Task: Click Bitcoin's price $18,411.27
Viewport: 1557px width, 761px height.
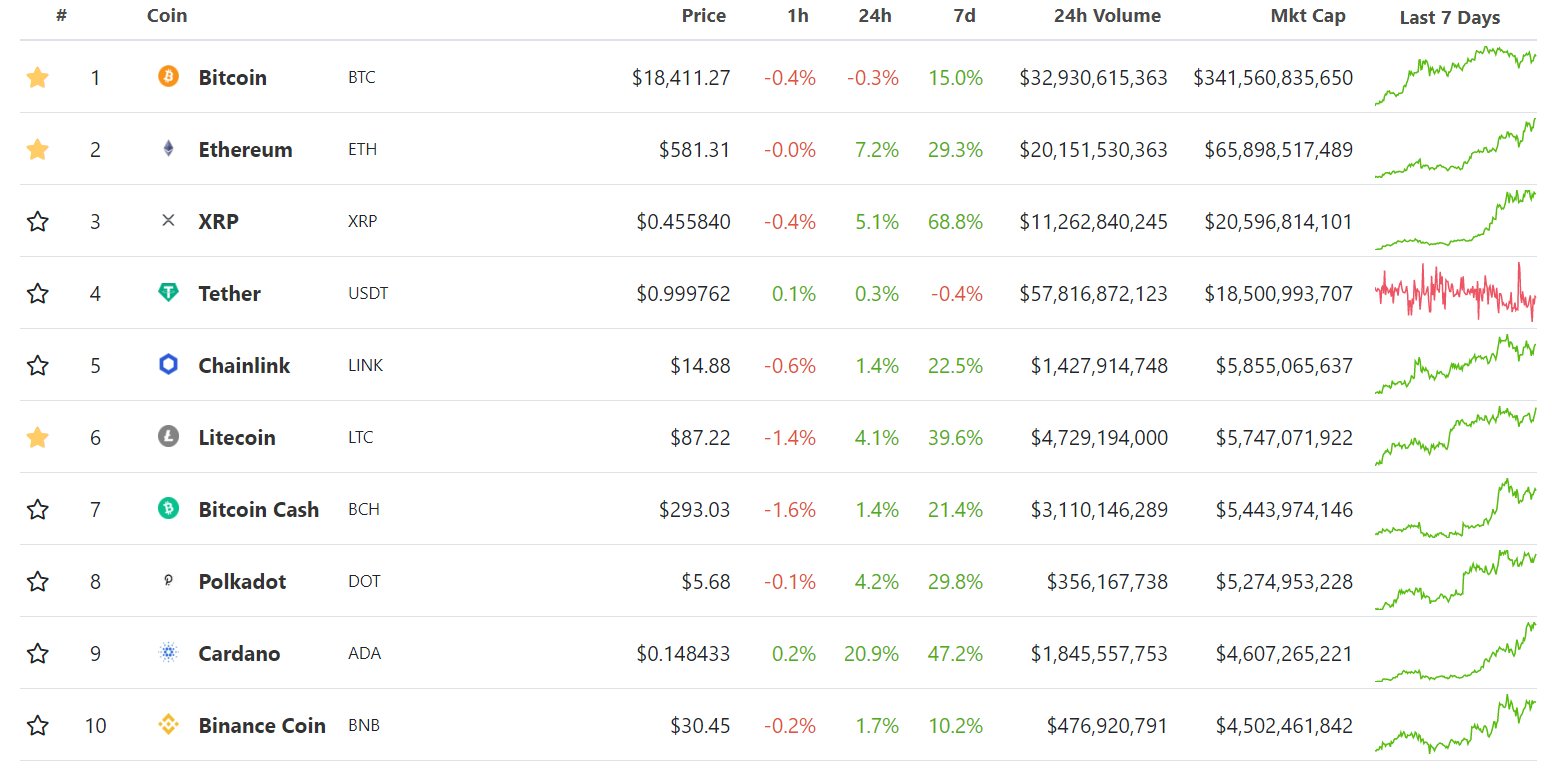Action: point(681,77)
